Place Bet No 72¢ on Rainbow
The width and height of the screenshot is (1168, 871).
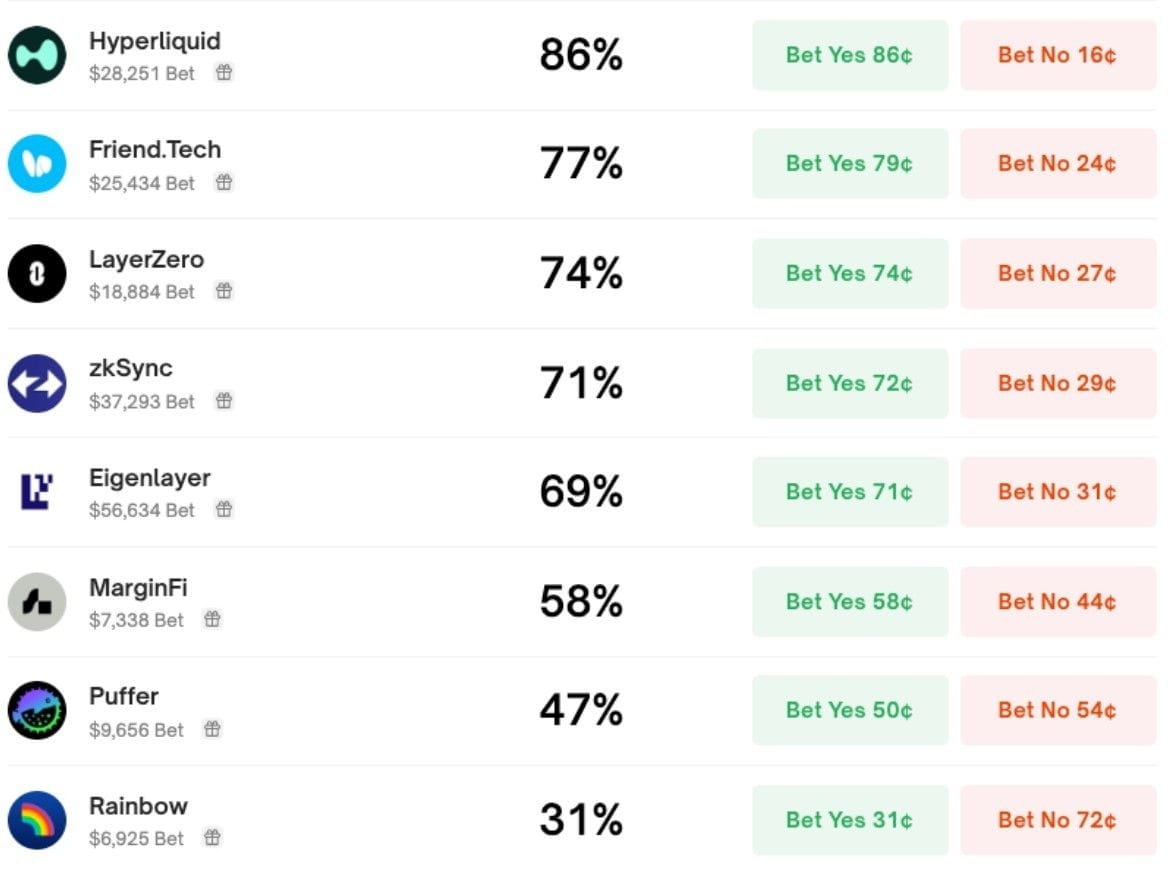coord(1057,820)
